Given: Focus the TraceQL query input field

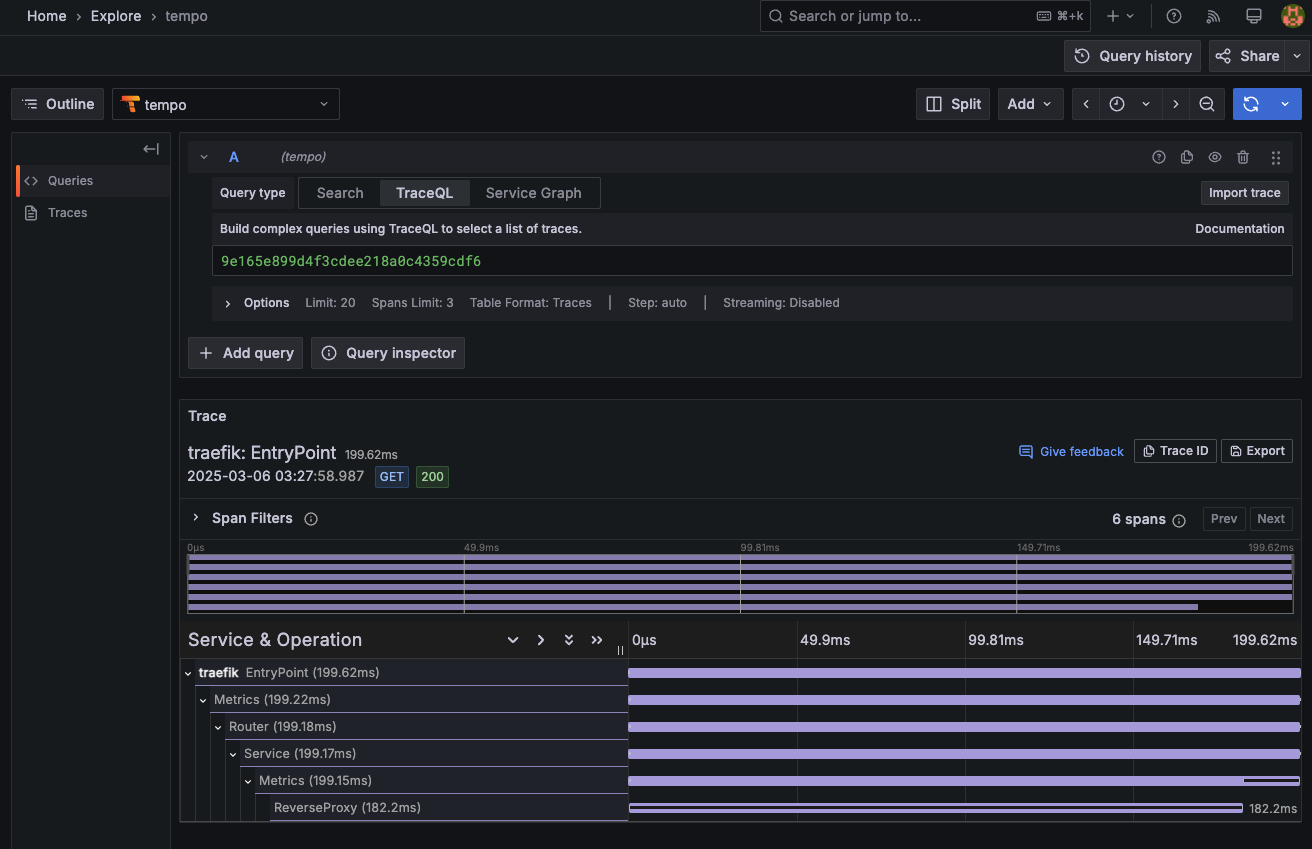Looking at the screenshot, I should 752,261.
